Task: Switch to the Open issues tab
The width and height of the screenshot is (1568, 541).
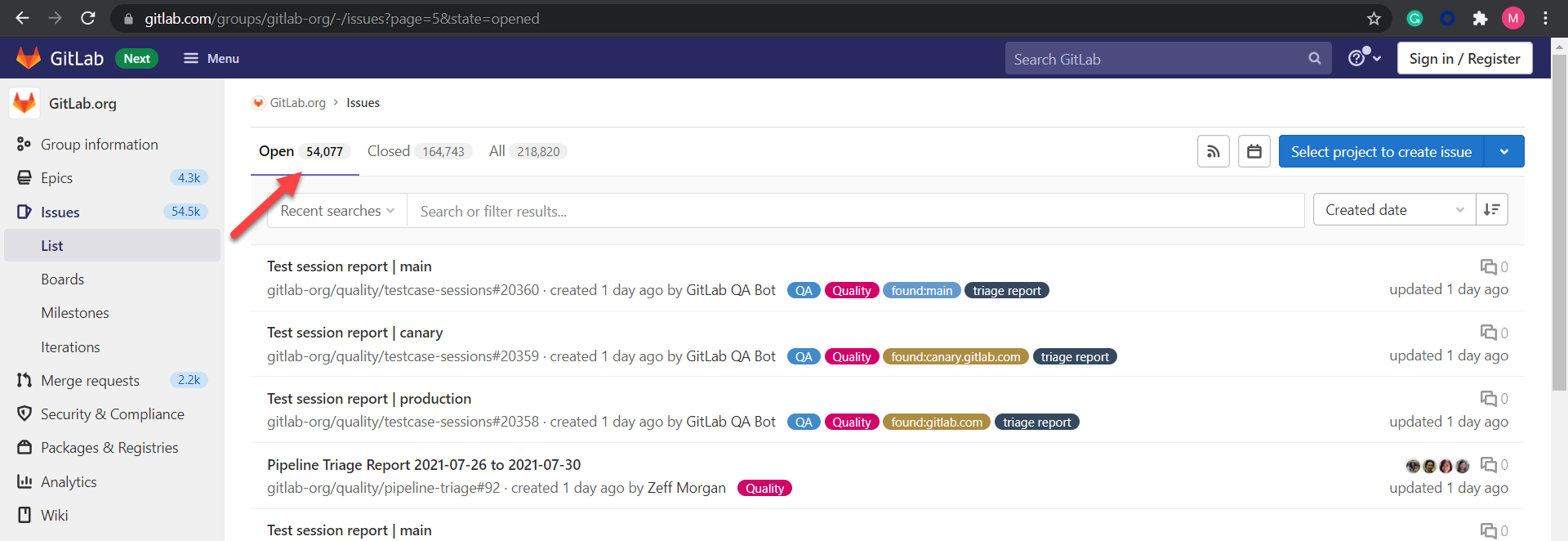Action: tap(304, 151)
